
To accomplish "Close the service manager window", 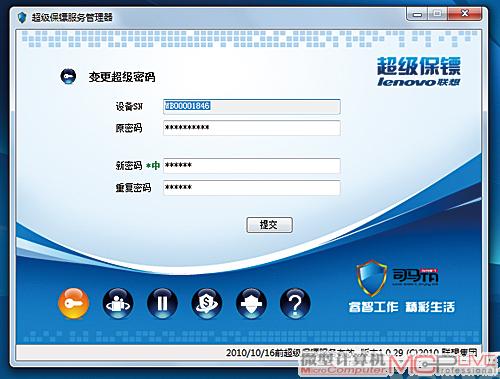I will [465, 14].
